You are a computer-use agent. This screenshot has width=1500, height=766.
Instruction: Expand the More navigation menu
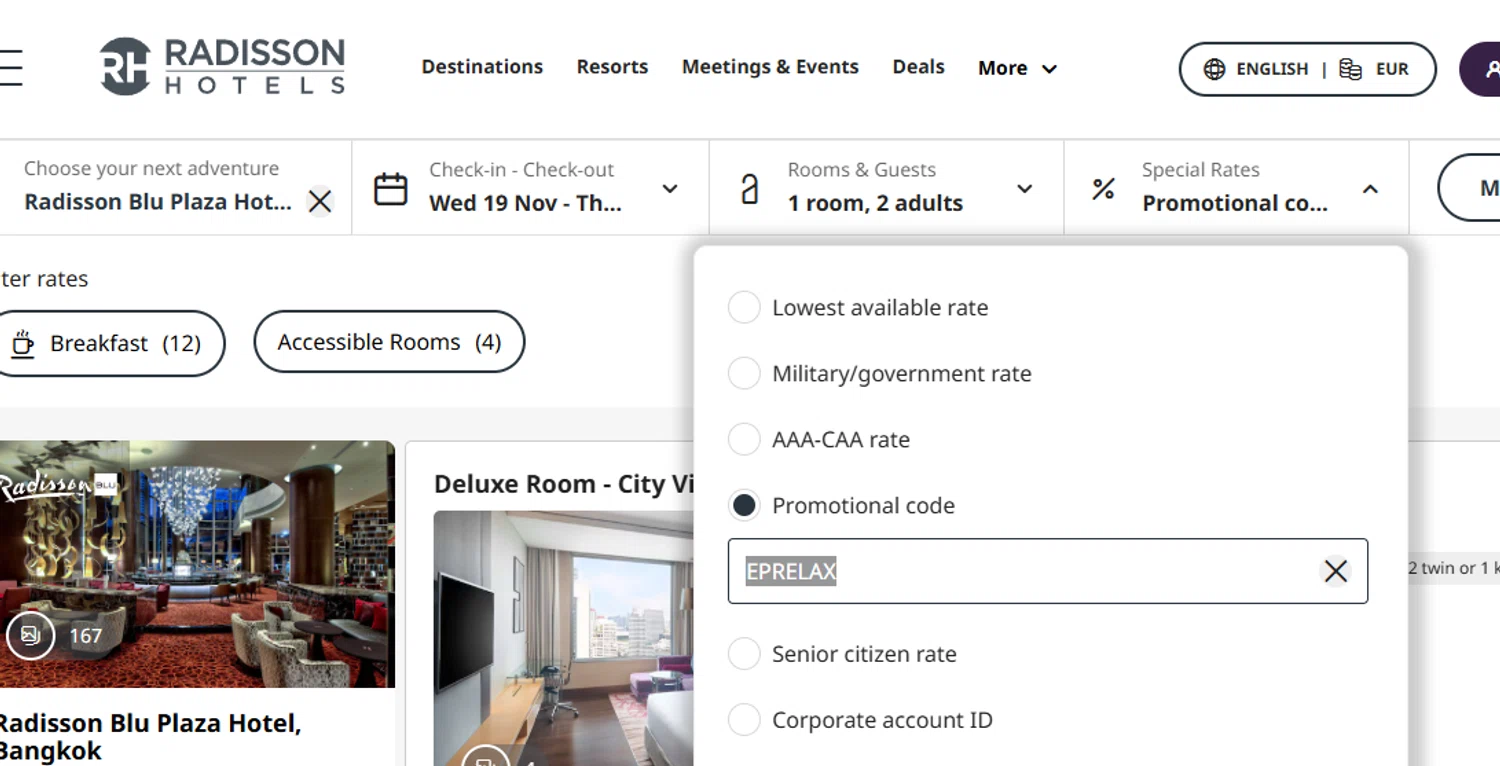1018,68
